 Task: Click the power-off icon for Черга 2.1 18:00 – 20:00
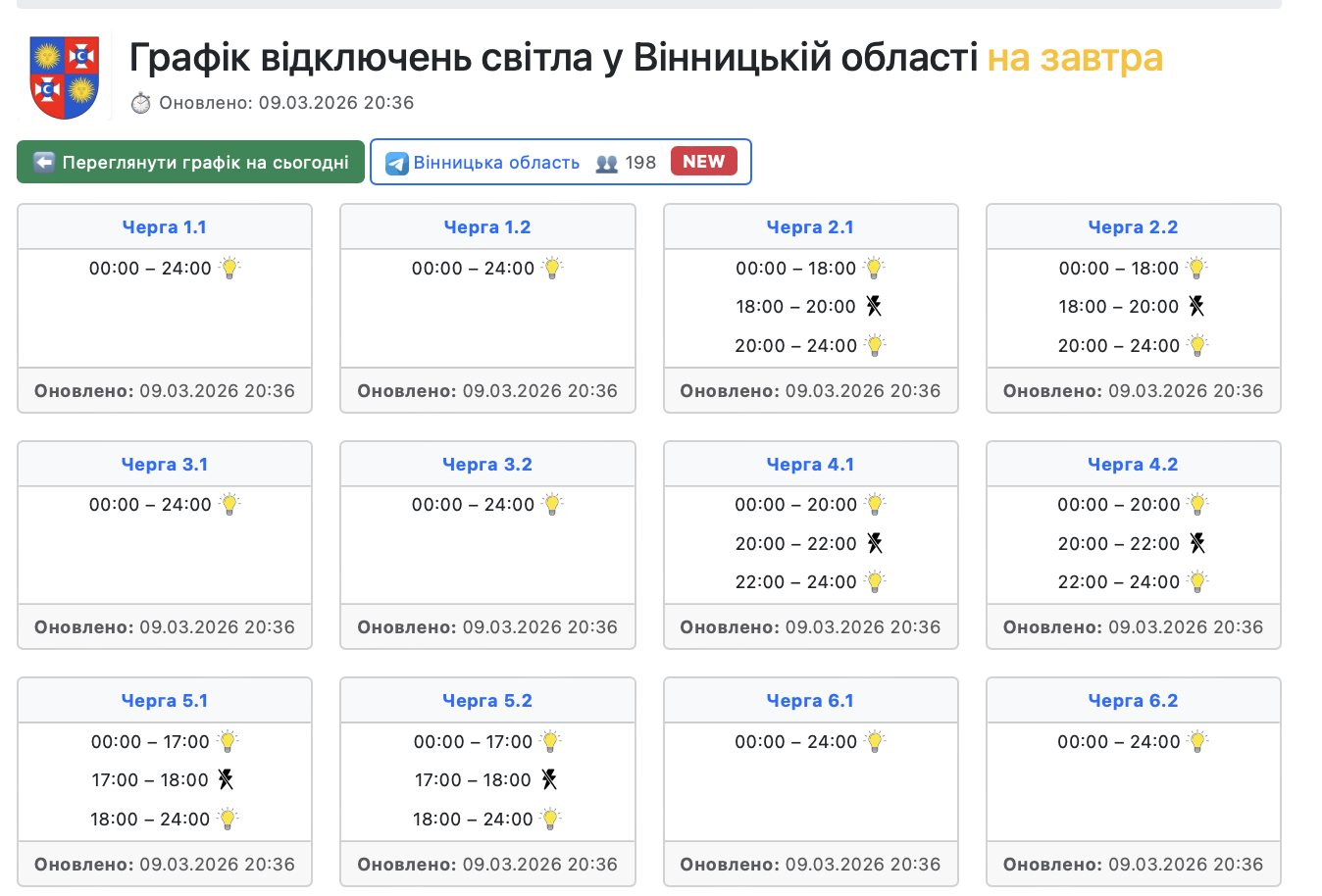point(874,307)
